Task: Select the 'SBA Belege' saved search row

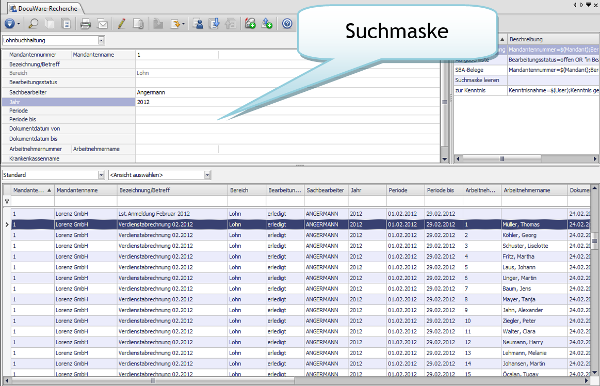Action: (x=526, y=70)
